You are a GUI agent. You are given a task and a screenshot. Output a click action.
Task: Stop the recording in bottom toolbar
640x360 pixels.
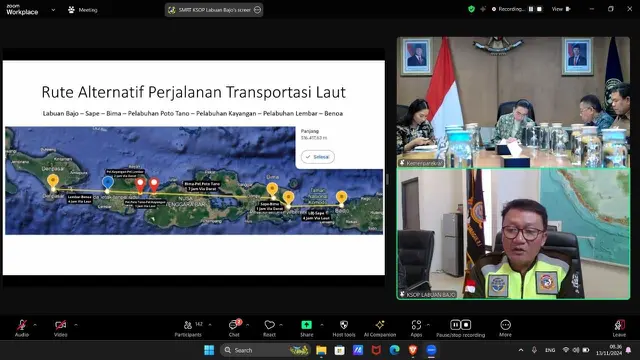pyautogui.click(x=466, y=324)
